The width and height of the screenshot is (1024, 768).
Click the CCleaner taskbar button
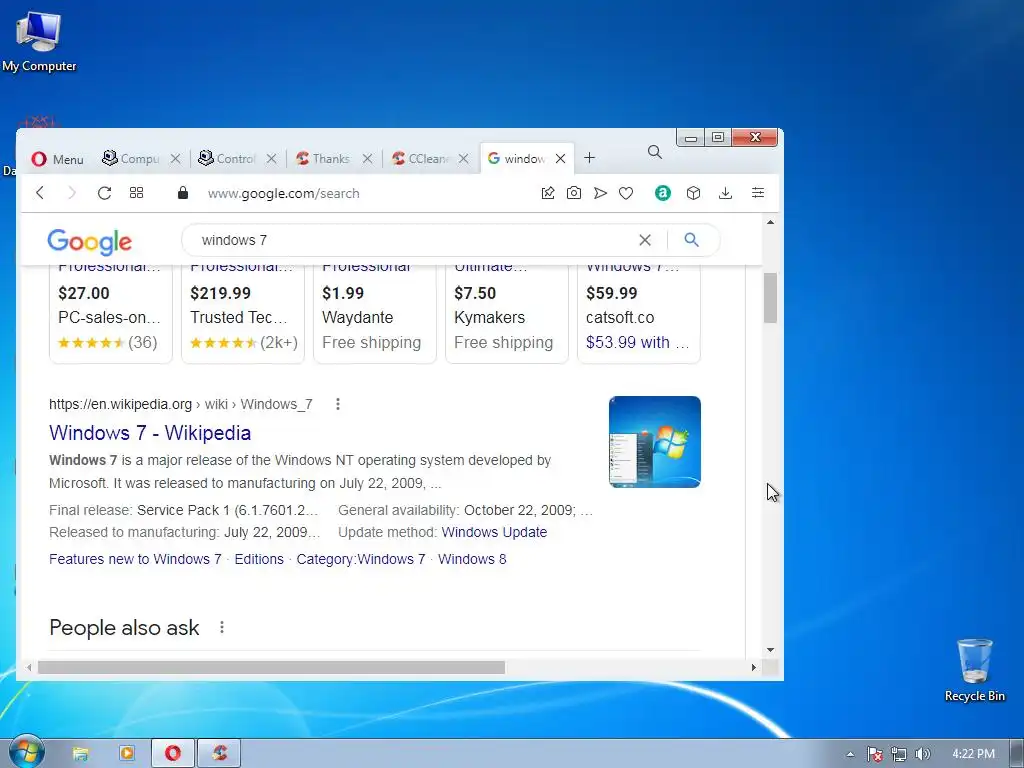pyautogui.click(x=219, y=754)
